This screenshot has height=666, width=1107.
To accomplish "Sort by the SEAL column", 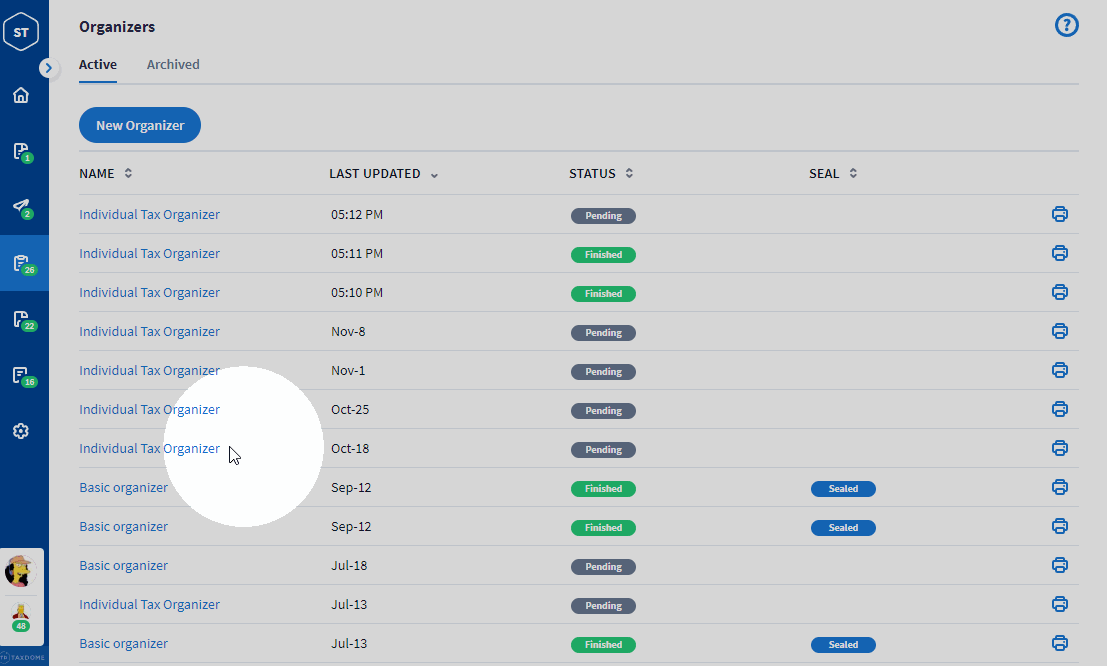I will 833,173.
